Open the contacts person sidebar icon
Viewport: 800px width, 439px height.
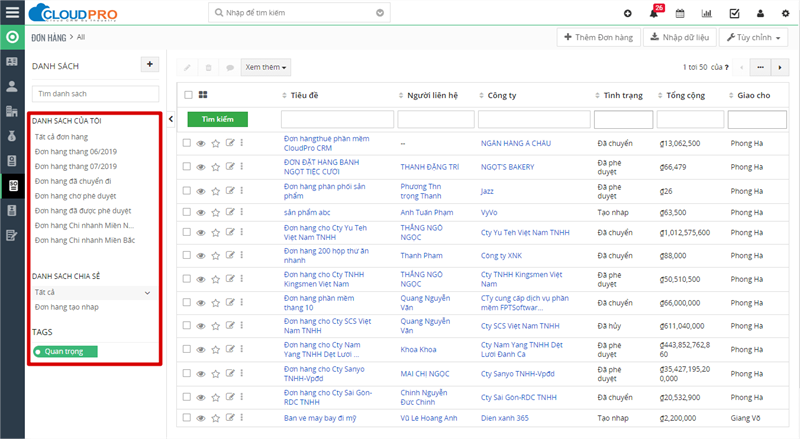(x=12, y=86)
